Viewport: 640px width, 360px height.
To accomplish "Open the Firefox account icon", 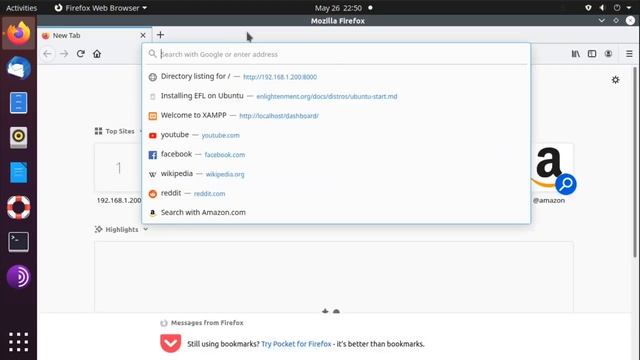I will (608, 54).
